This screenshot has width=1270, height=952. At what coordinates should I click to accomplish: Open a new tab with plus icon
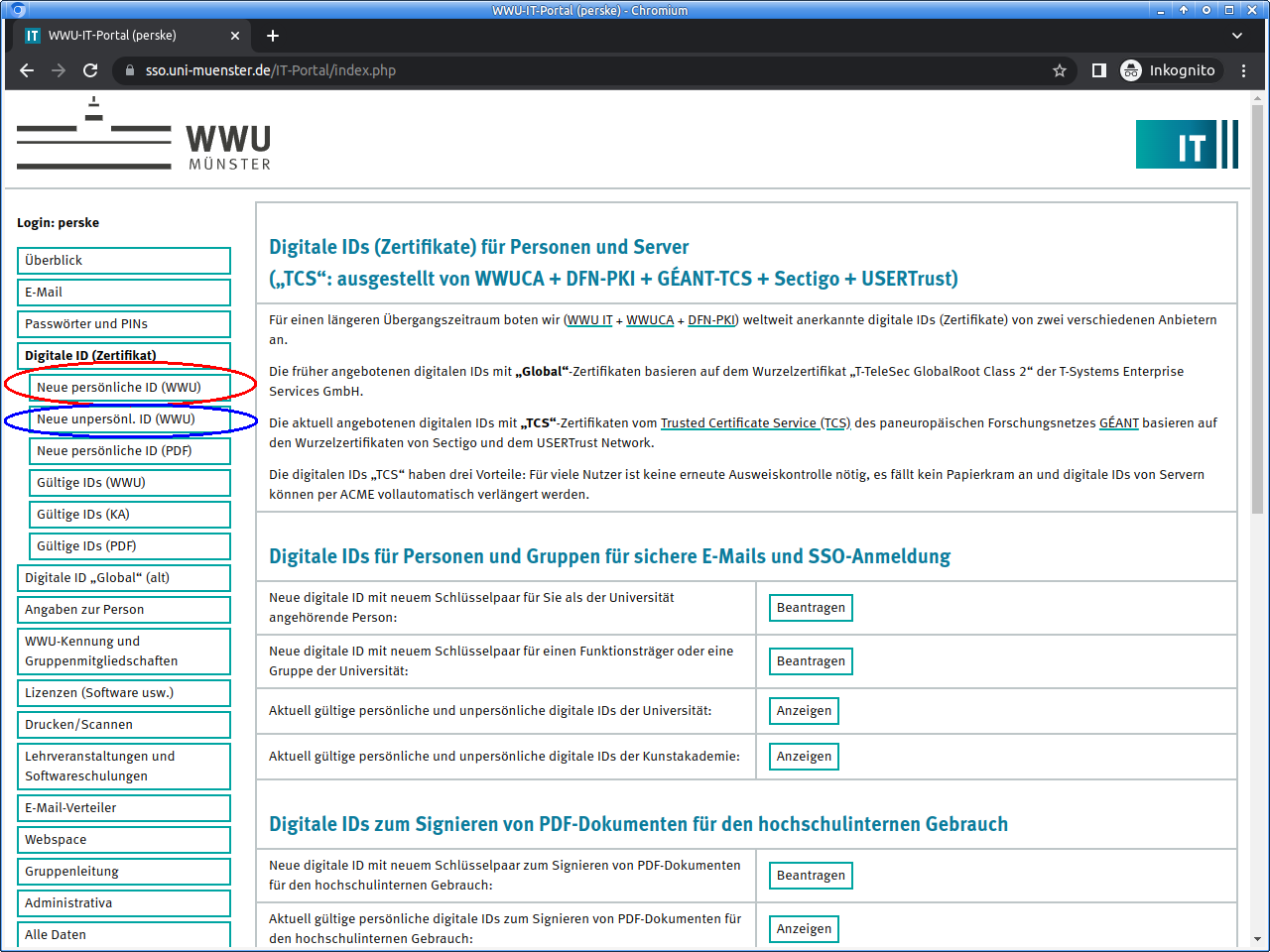tap(273, 36)
